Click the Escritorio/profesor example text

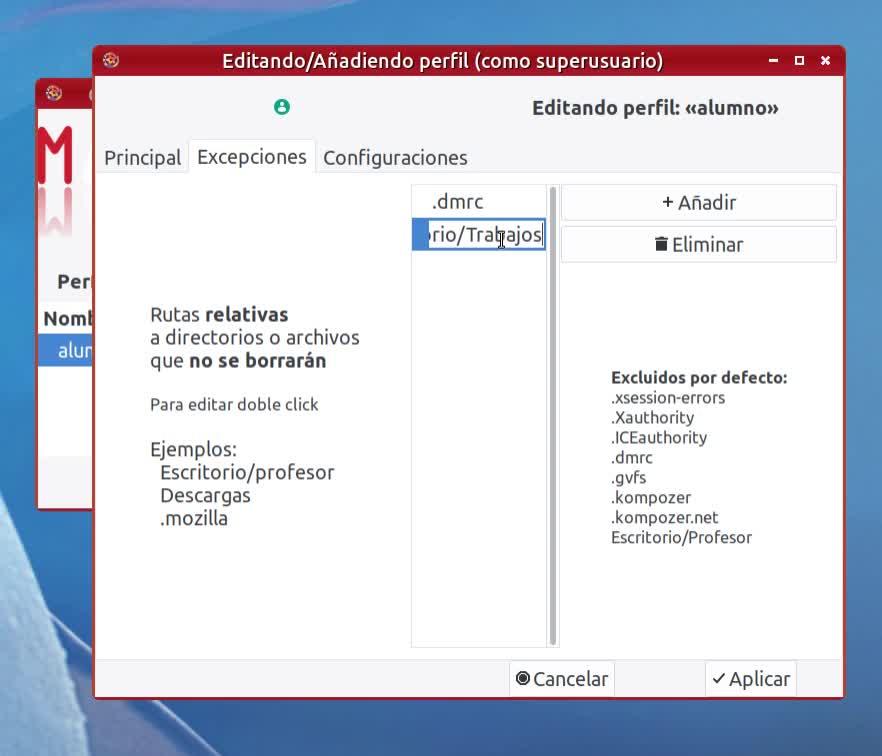pyautogui.click(x=247, y=472)
